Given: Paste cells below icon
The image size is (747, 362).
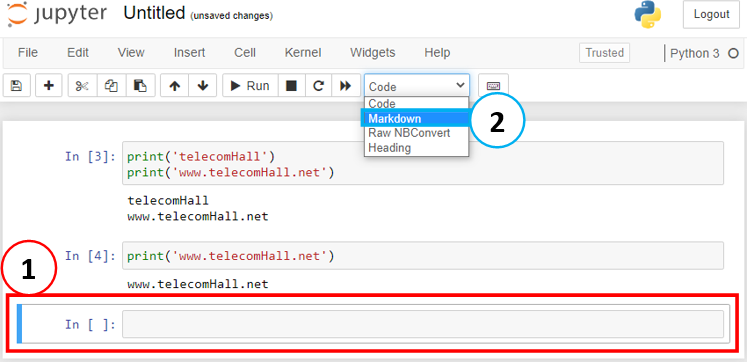Looking at the screenshot, I should (x=141, y=86).
